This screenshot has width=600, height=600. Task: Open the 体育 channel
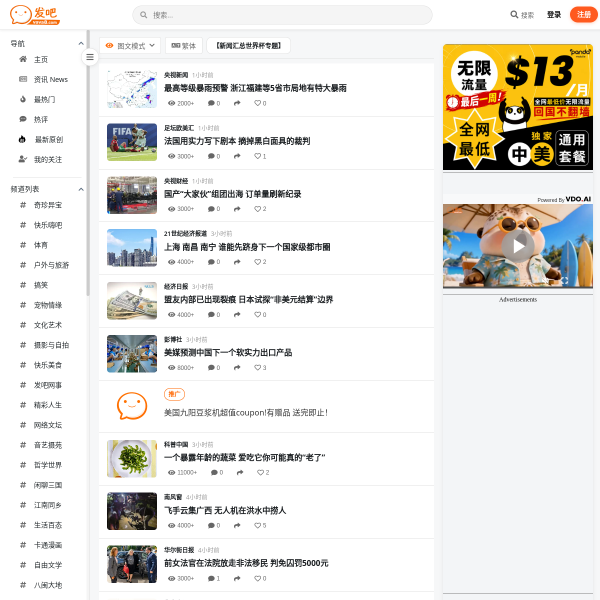[x=41, y=245]
